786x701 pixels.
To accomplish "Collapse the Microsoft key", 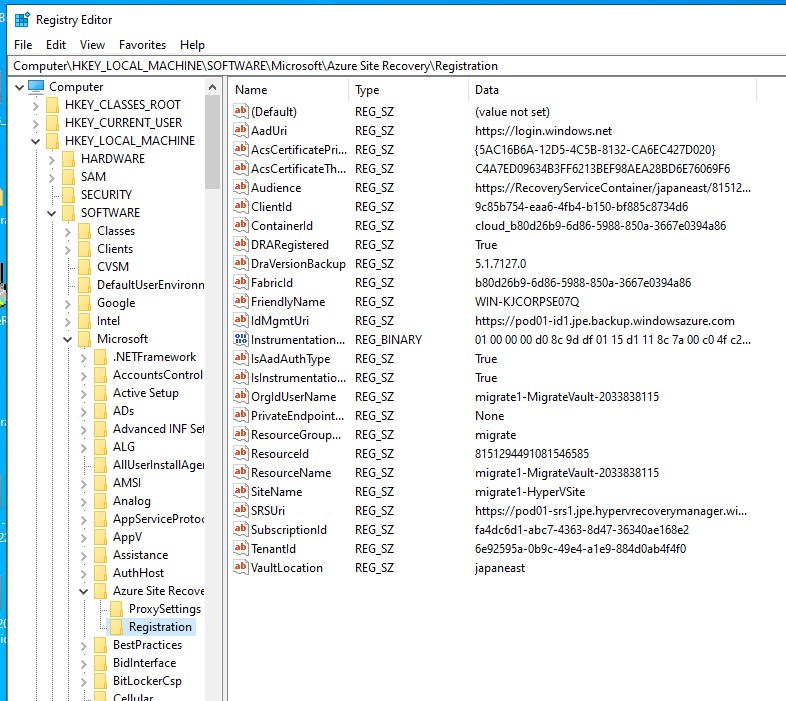I will pyautogui.click(x=68, y=339).
